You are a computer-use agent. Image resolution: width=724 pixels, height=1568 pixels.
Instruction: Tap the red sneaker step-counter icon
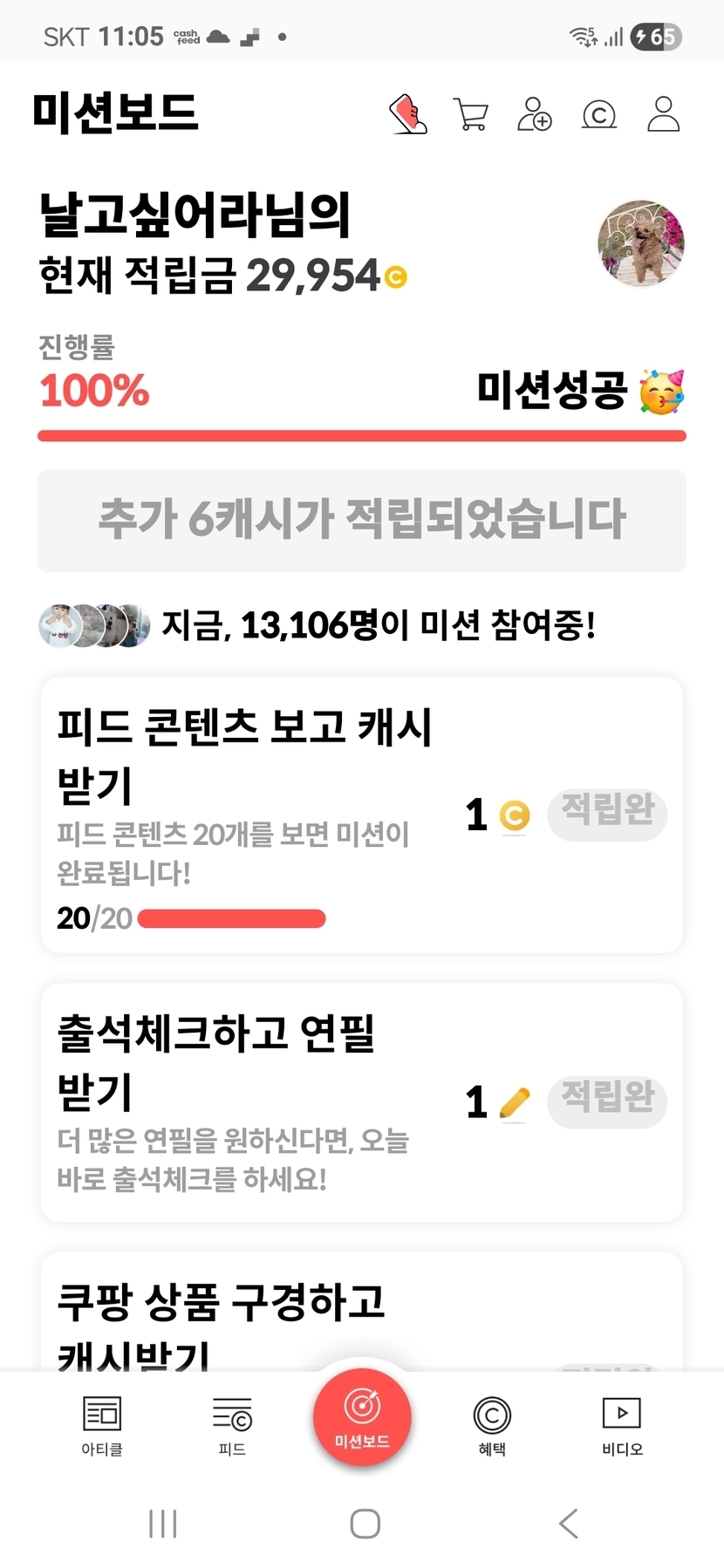[x=407, y=114]
